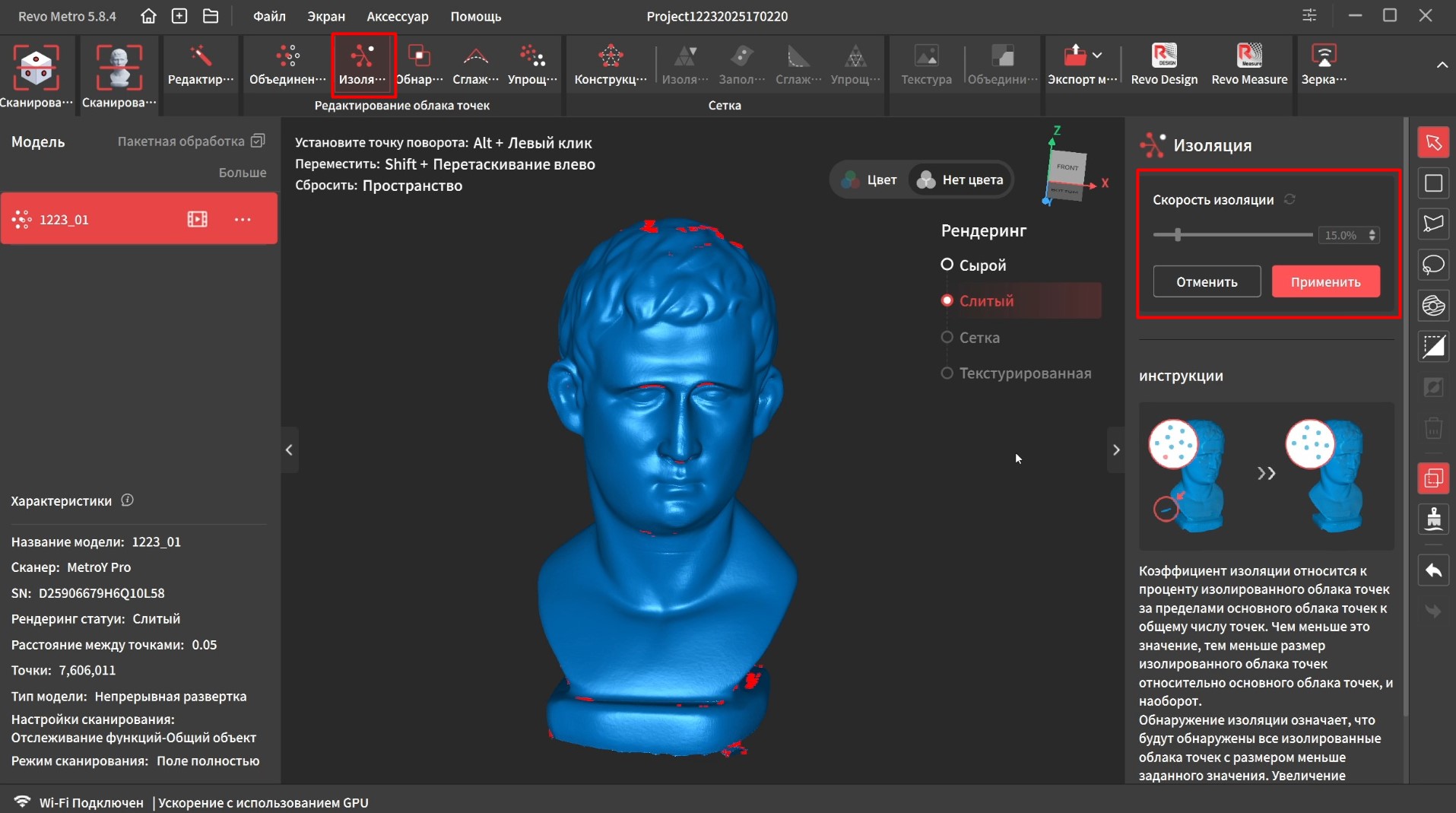Select the pointer selection tool in sidebar
The image size is (1456, 813).
click(1433, 142)
